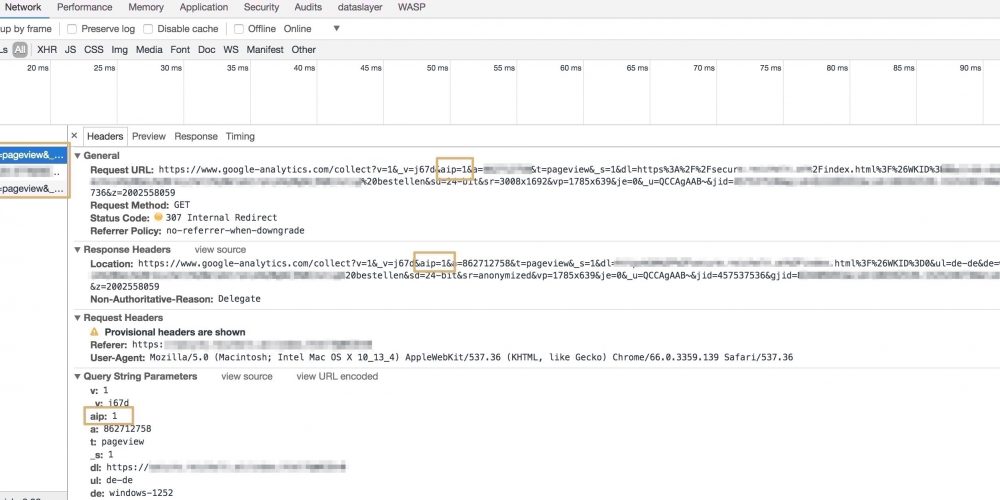Click the t parameter value pageview
The width and height of the screenshot is (1000, 500).
pyautogui.click(x=122, y=441)
